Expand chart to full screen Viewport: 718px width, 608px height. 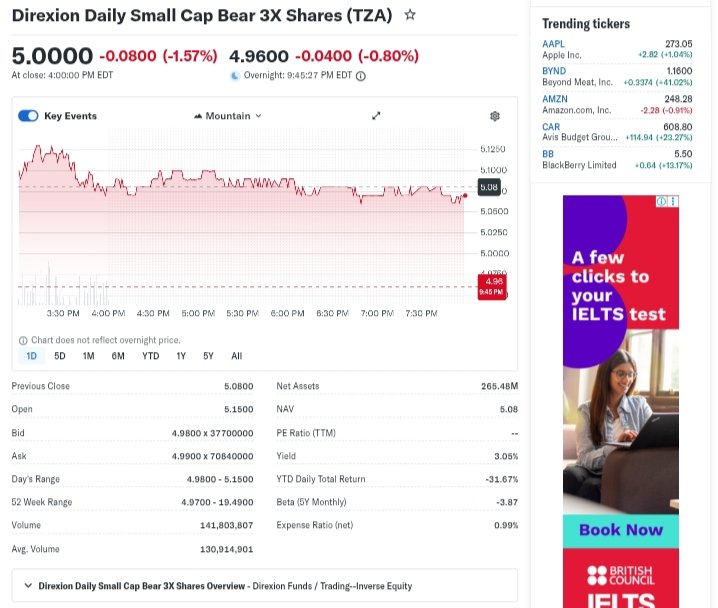tap(376, 116)
